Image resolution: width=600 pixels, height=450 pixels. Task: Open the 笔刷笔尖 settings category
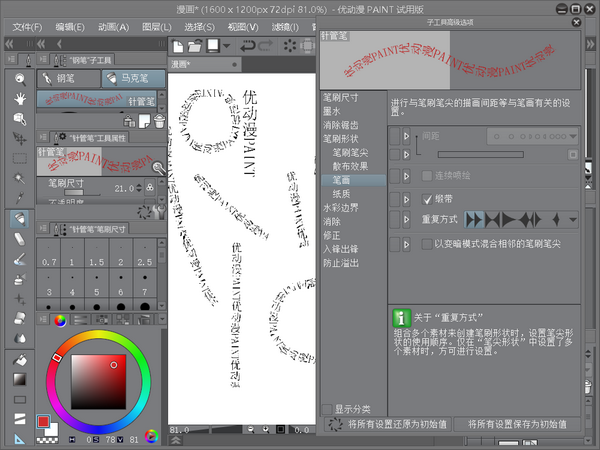tap(350, 153)
